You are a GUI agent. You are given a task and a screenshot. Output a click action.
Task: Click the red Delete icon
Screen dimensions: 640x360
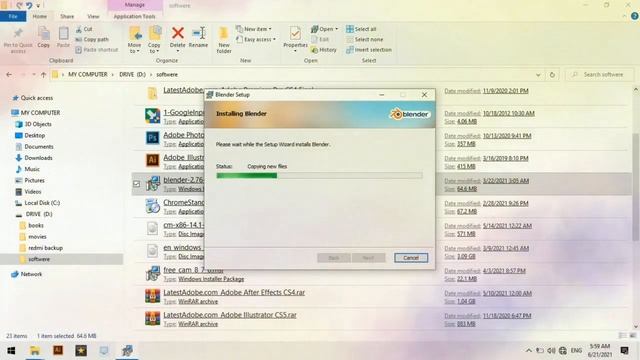pyautogui.click(x=178, y=33)
